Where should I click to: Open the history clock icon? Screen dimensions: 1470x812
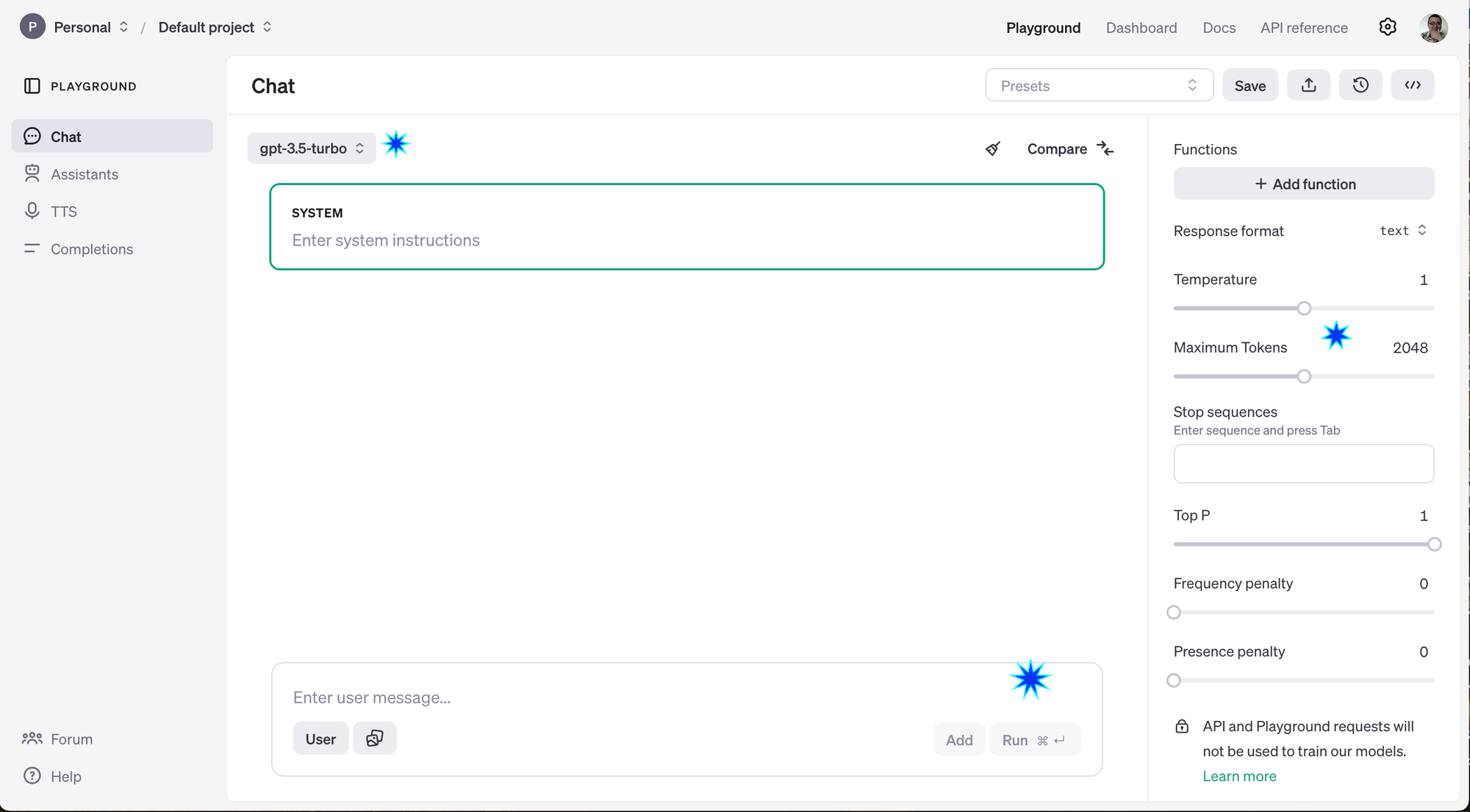tap(1360, 85)
